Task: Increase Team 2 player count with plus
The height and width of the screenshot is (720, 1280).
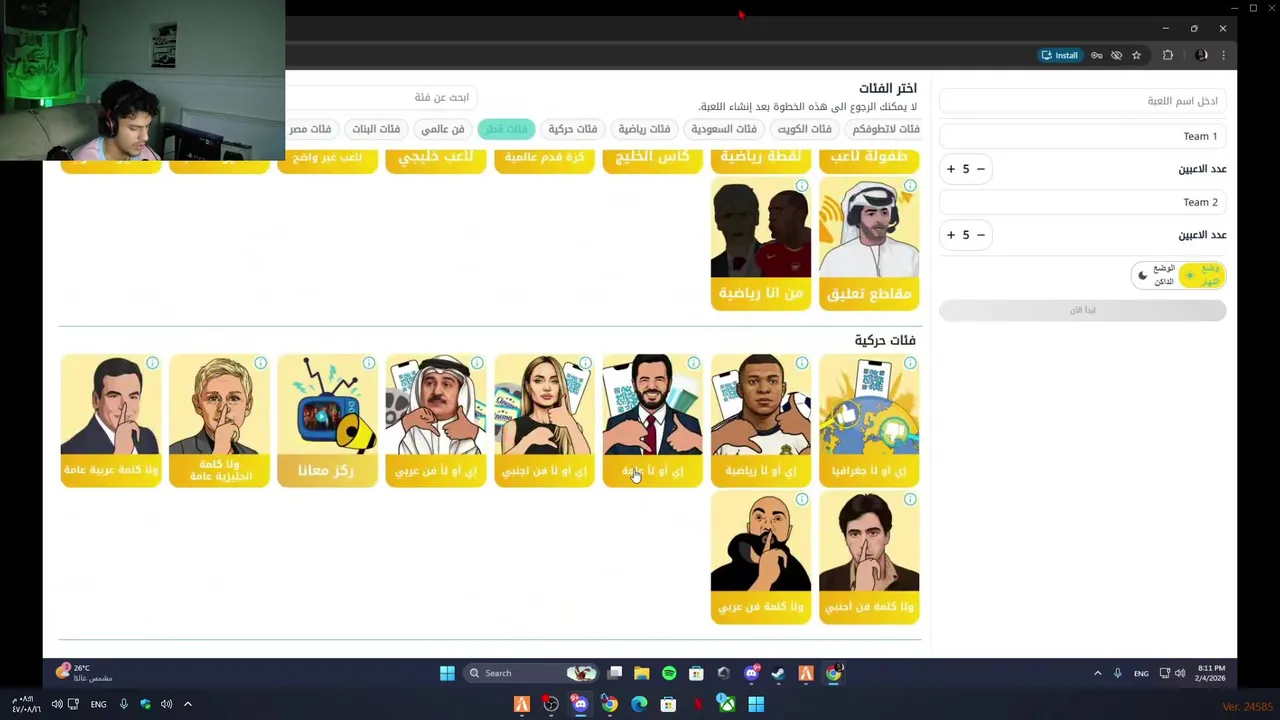Action: (x=951, y=235)
